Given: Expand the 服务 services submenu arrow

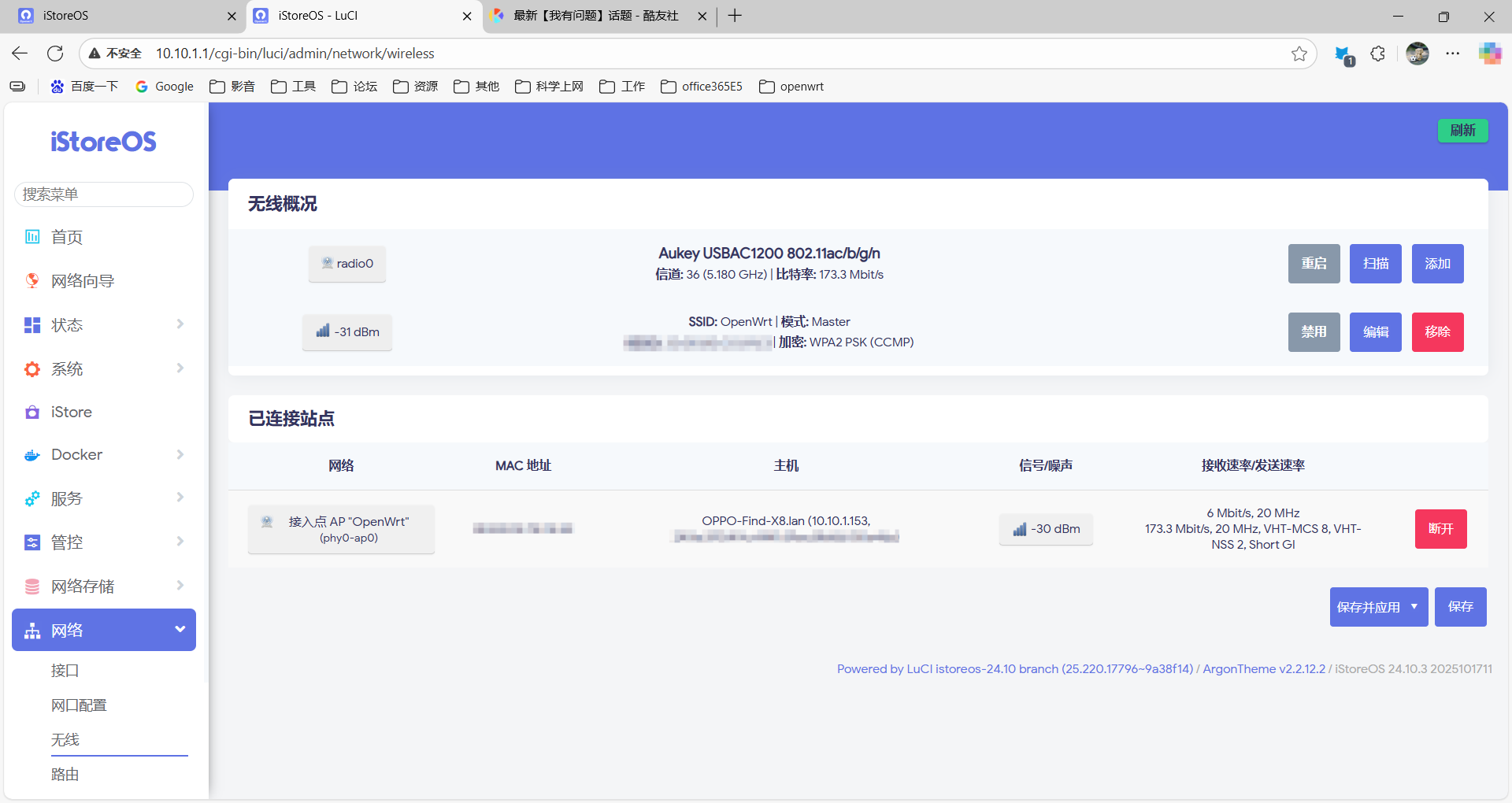Looking at the screenshot, I should pyautogui.click(x=180, y=498).
